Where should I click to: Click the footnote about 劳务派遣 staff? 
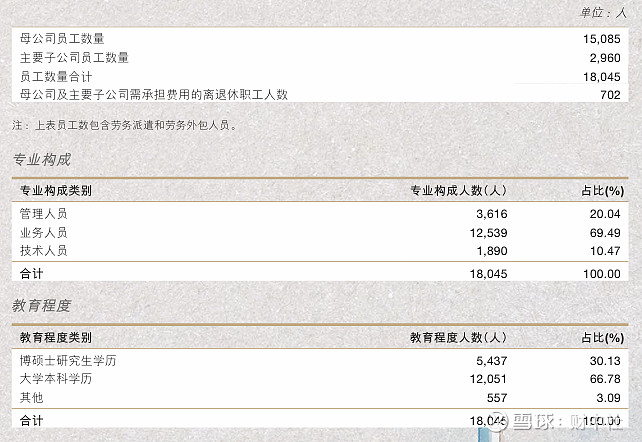(124, 125)
